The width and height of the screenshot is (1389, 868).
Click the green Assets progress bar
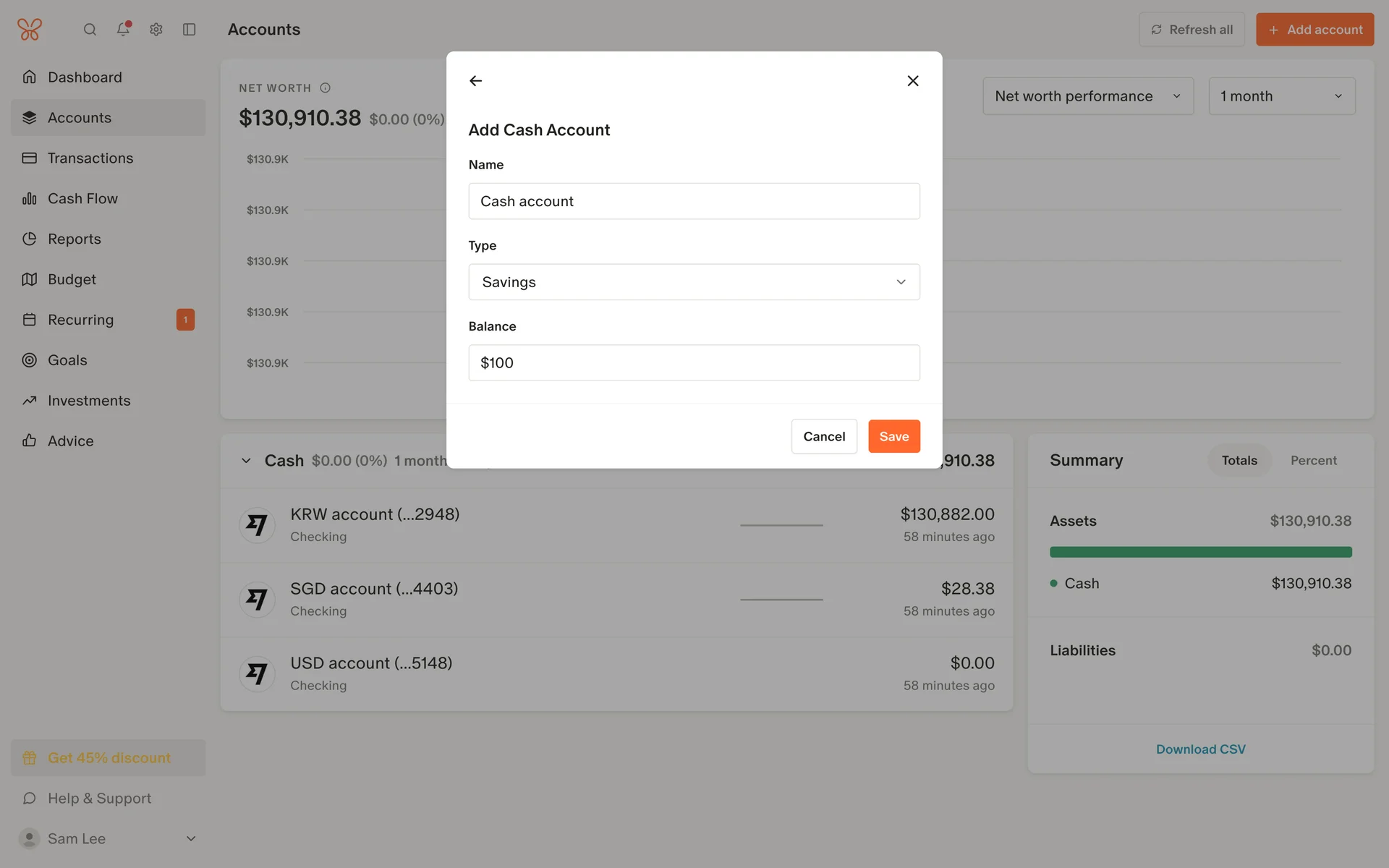[x=1200, y=553]
